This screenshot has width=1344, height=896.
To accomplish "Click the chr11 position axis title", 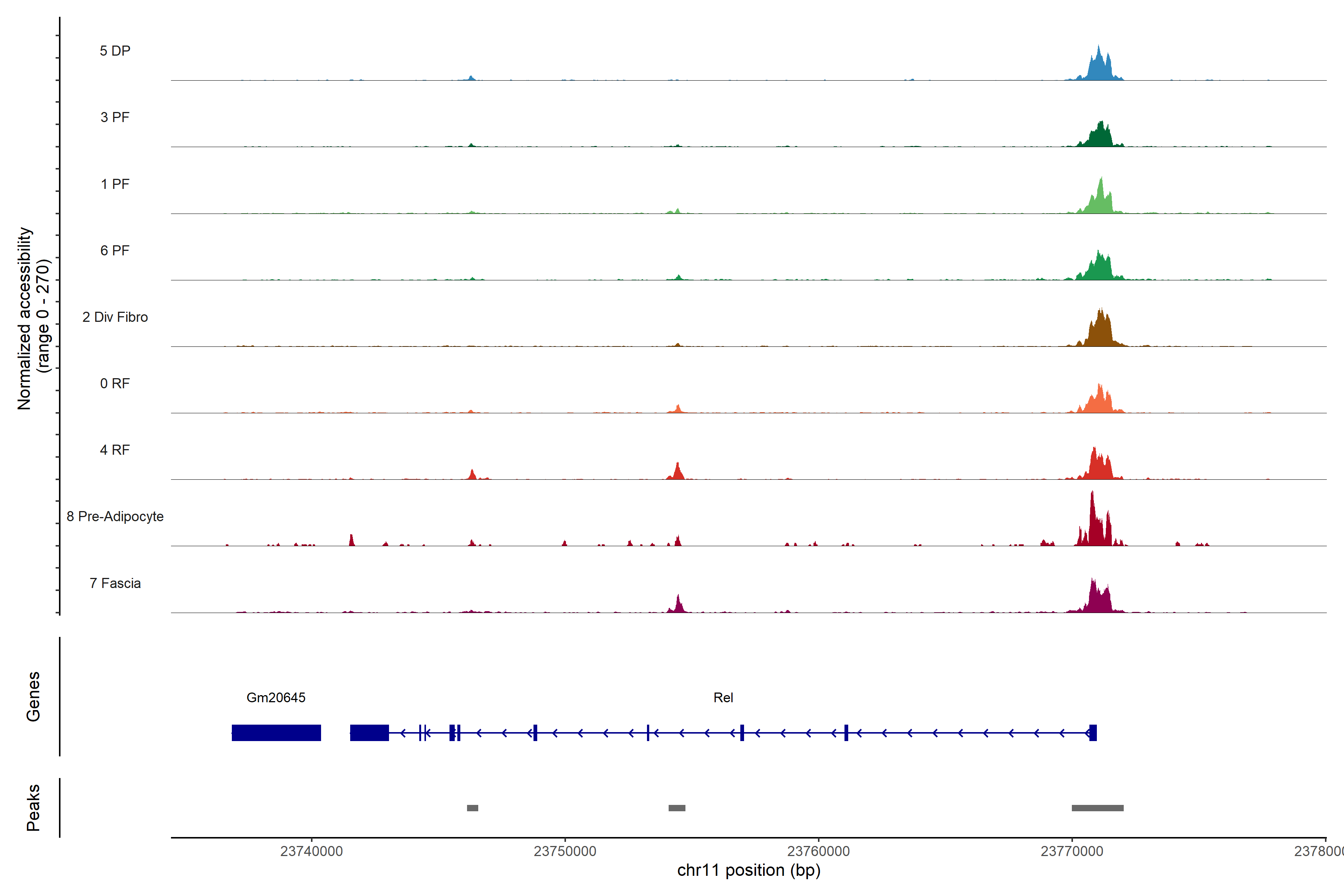I will point(749,870).
